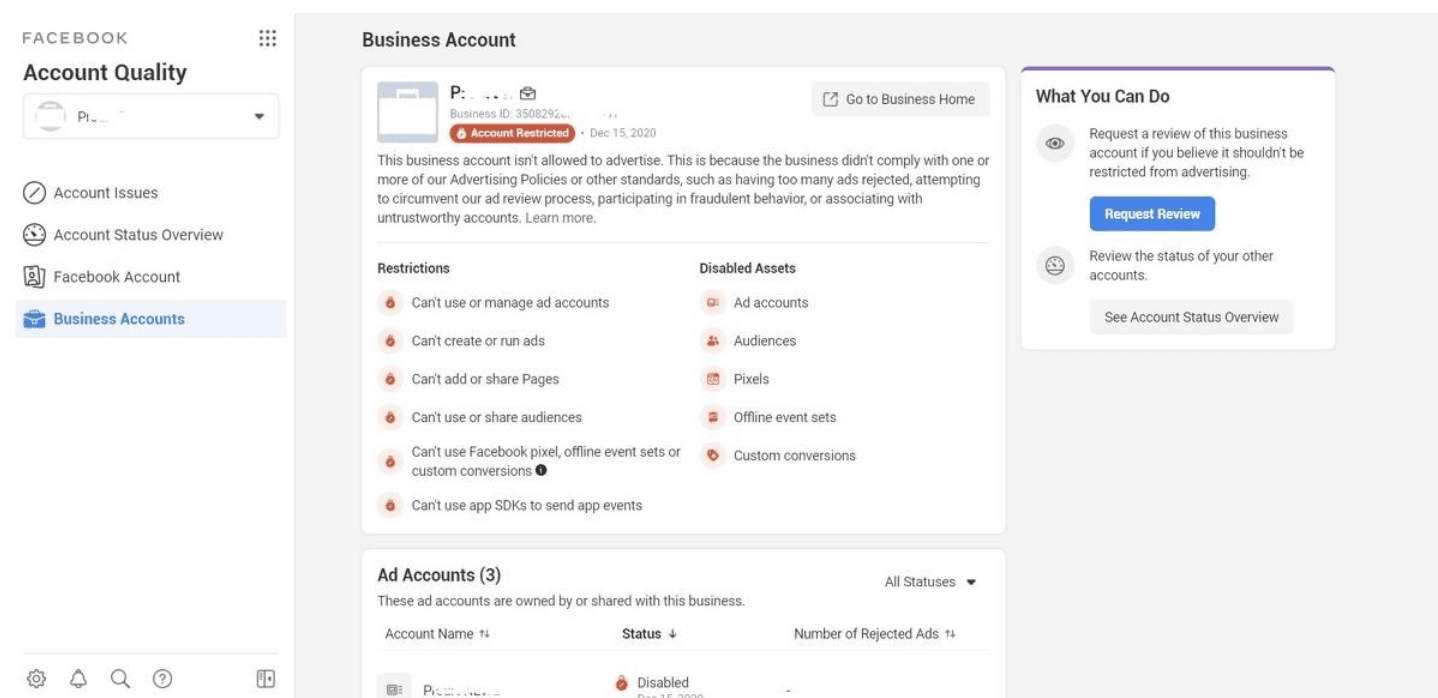
Task: Click the "Custom conversions" disabled asset label
Action: pos(795,455)
